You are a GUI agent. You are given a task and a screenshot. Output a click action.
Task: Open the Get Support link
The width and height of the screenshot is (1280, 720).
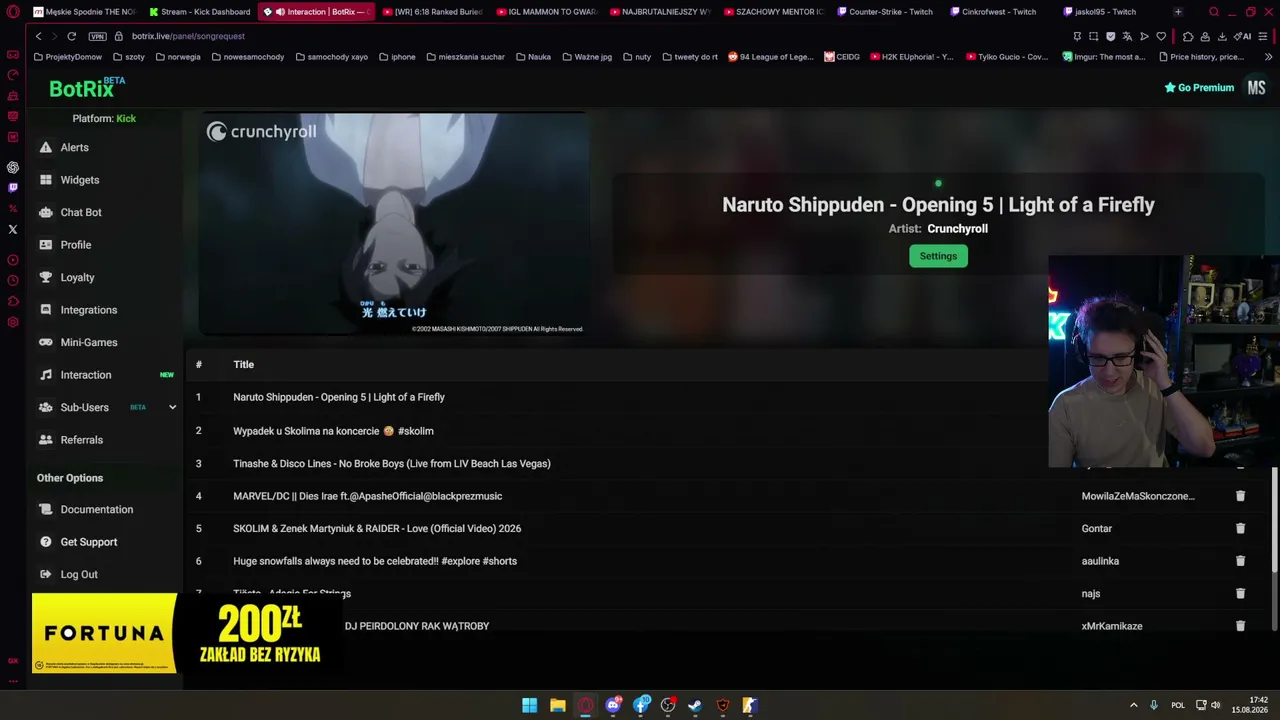coord(89,542)
